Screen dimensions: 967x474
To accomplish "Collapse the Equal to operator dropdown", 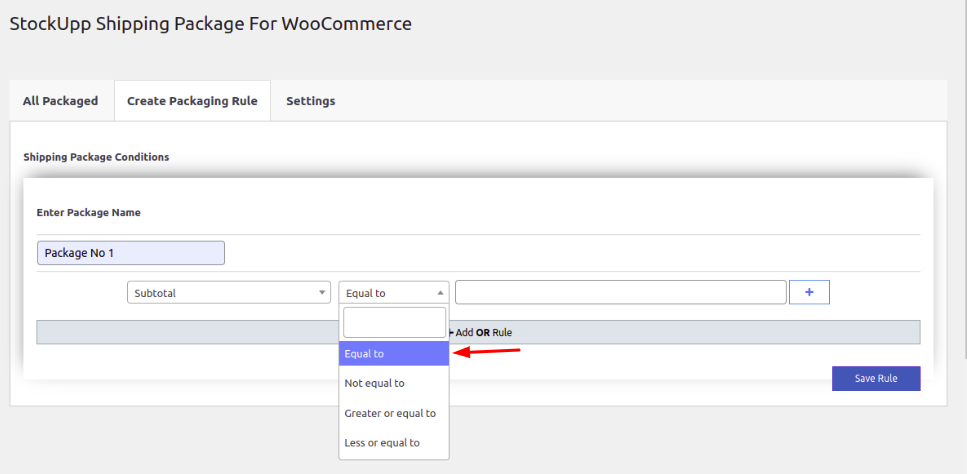I will pyautogui.click(x=393, y=293).
